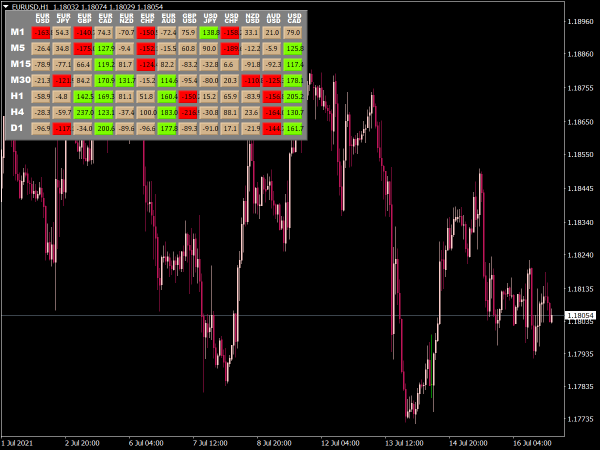Click the 6.6 cell in M15 row
The height and width of the screenshot is (450, 600).
pos(230,65)
